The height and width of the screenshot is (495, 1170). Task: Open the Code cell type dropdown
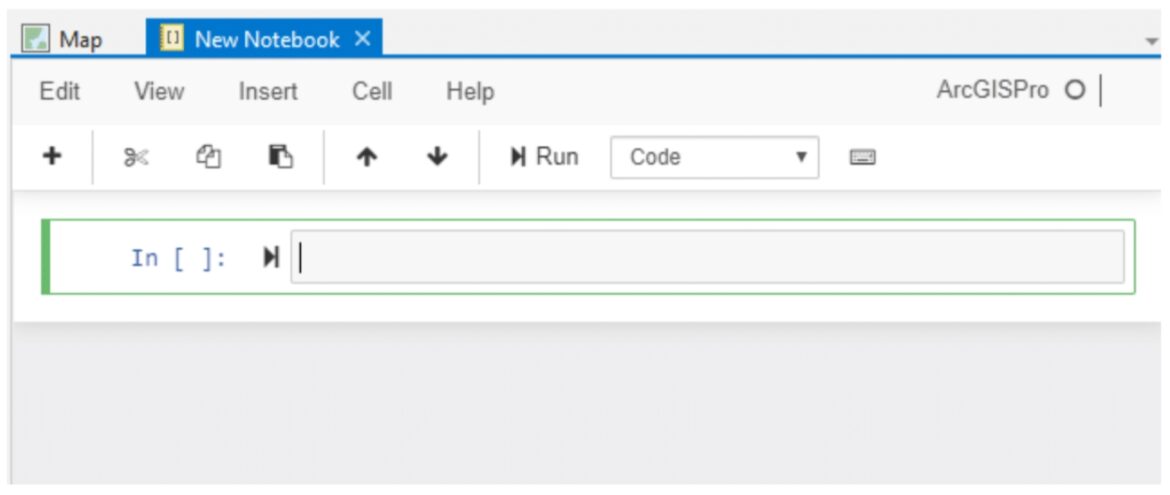point(714,158)
